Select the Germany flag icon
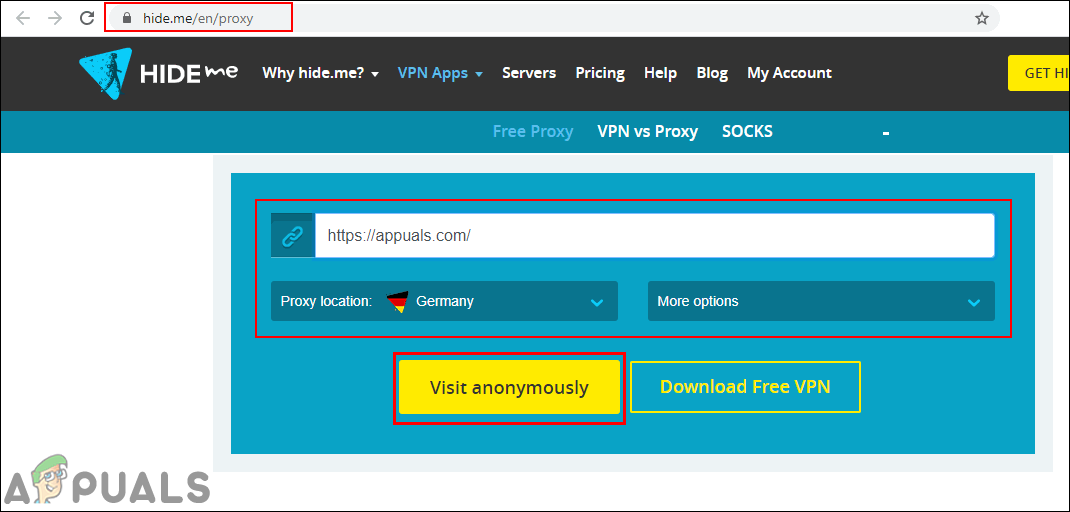The image size is (1070, 512). click(396, 301)
